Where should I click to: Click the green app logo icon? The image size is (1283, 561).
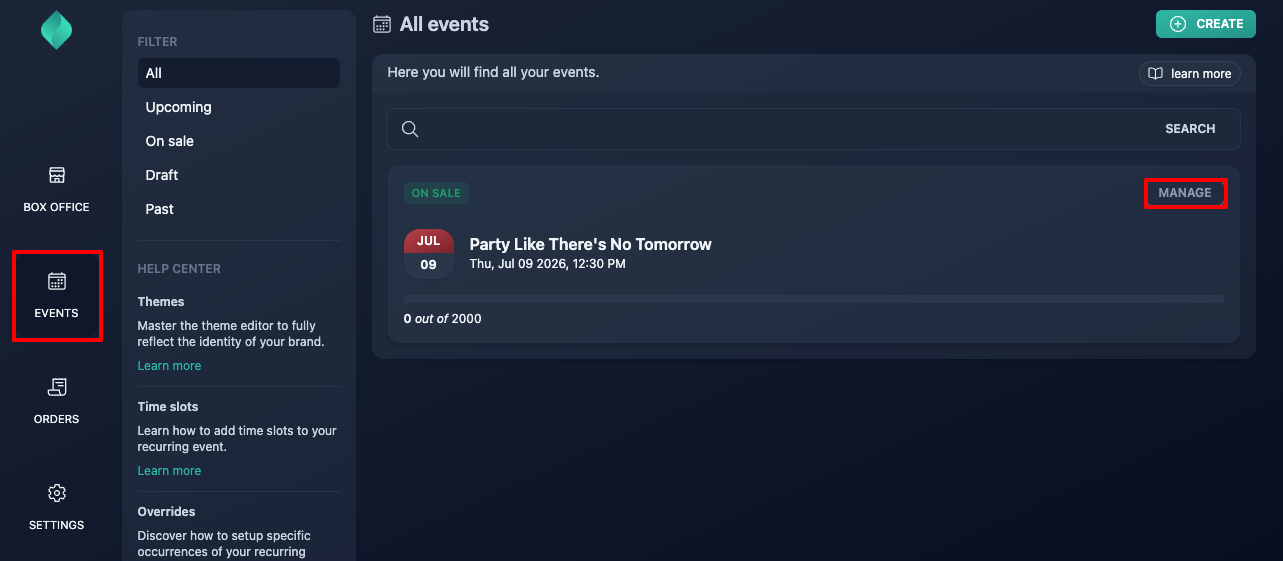pyautogui.click(x=56, y=30)
